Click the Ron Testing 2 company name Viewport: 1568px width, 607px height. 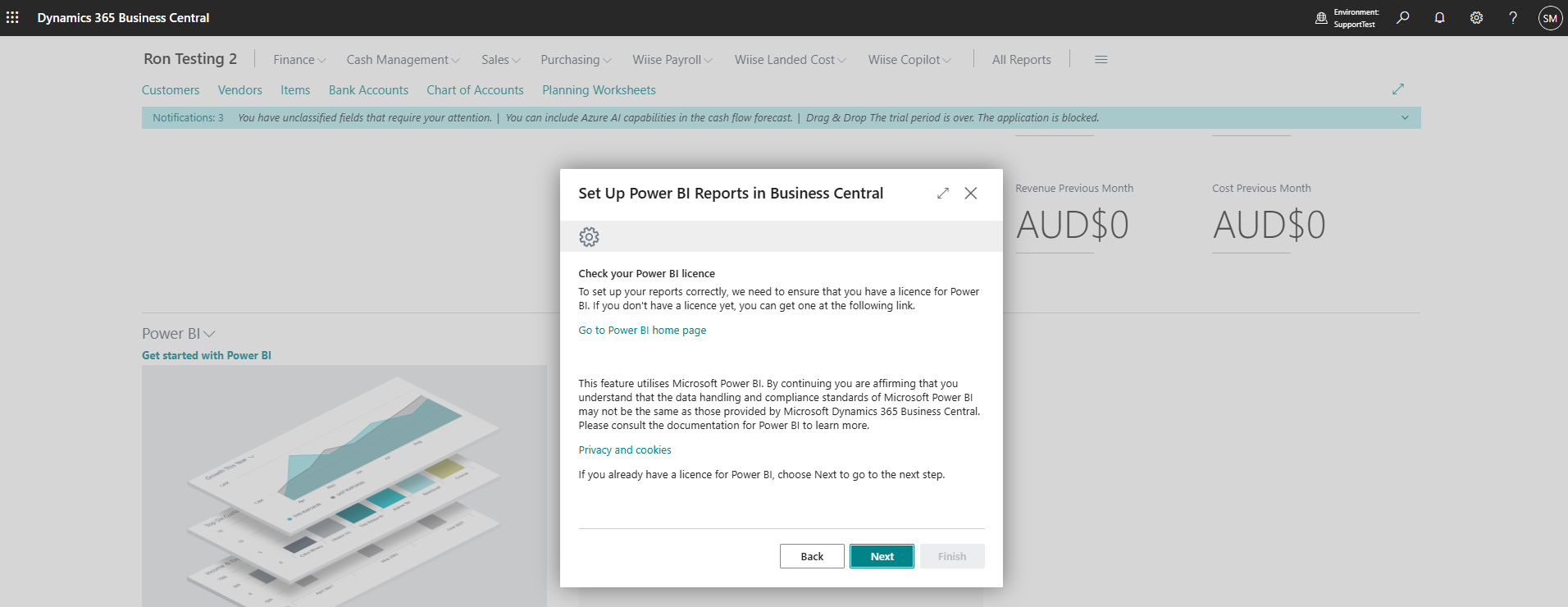tap(190, 59)
